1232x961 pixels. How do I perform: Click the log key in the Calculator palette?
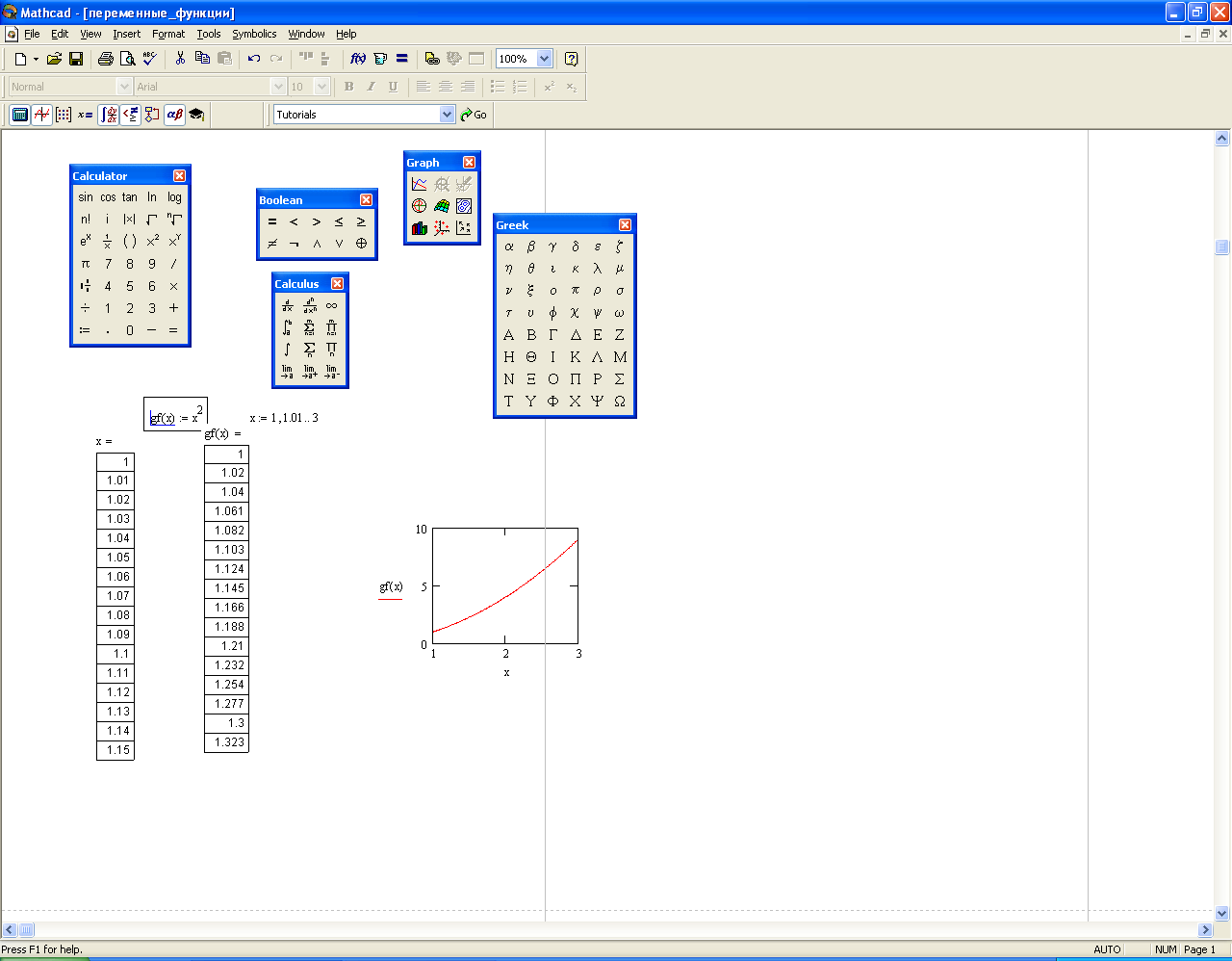click(174, 197)
